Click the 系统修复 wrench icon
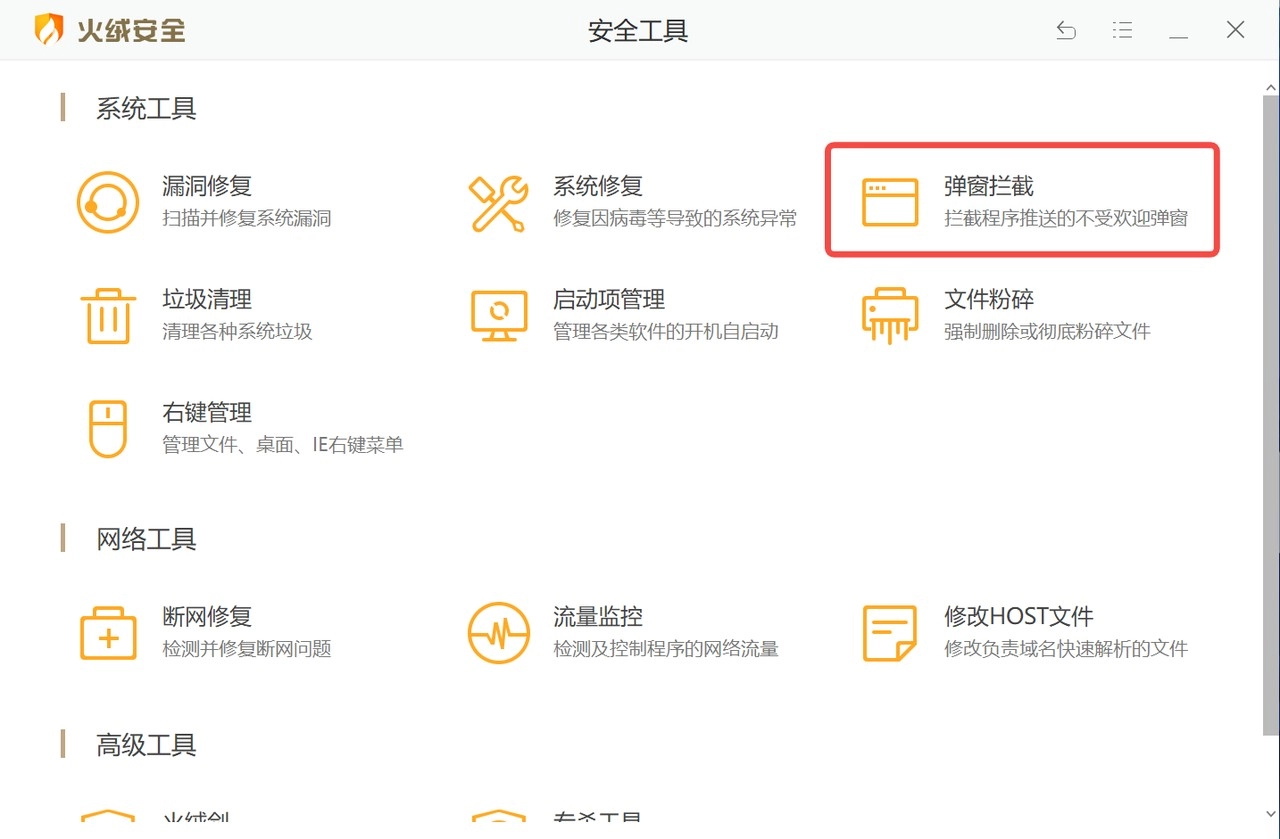The width and height of the screenshot is (1280, 839). 498,203
